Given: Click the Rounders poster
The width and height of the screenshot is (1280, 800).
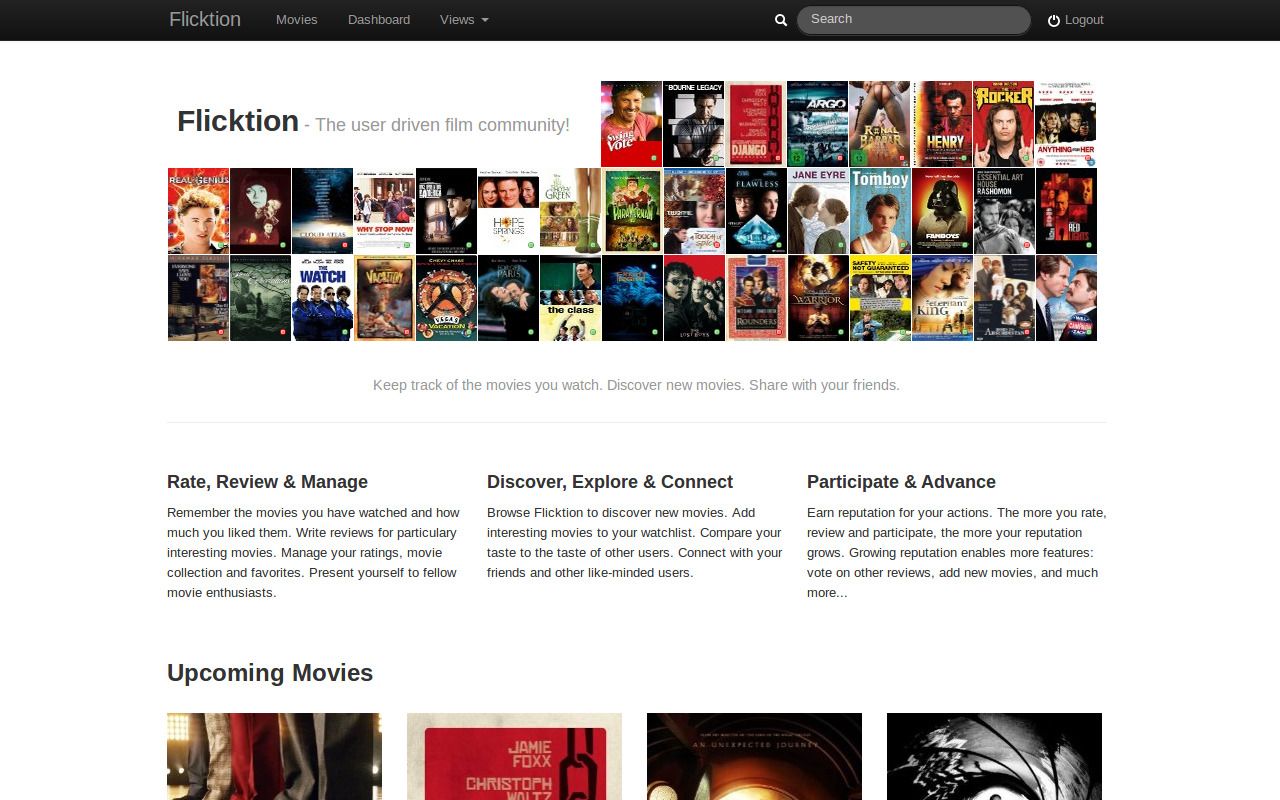Looking at the screenshot, I should tap(756, 297).
